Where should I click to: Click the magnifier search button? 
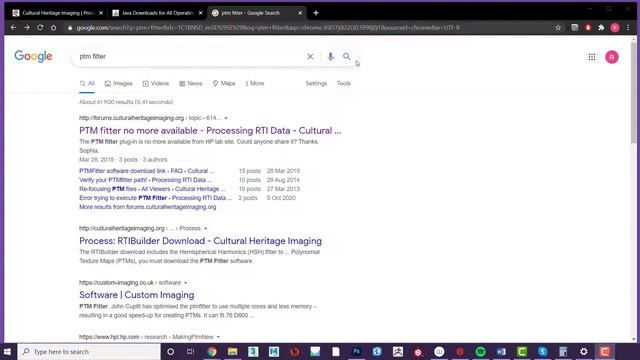347,57
